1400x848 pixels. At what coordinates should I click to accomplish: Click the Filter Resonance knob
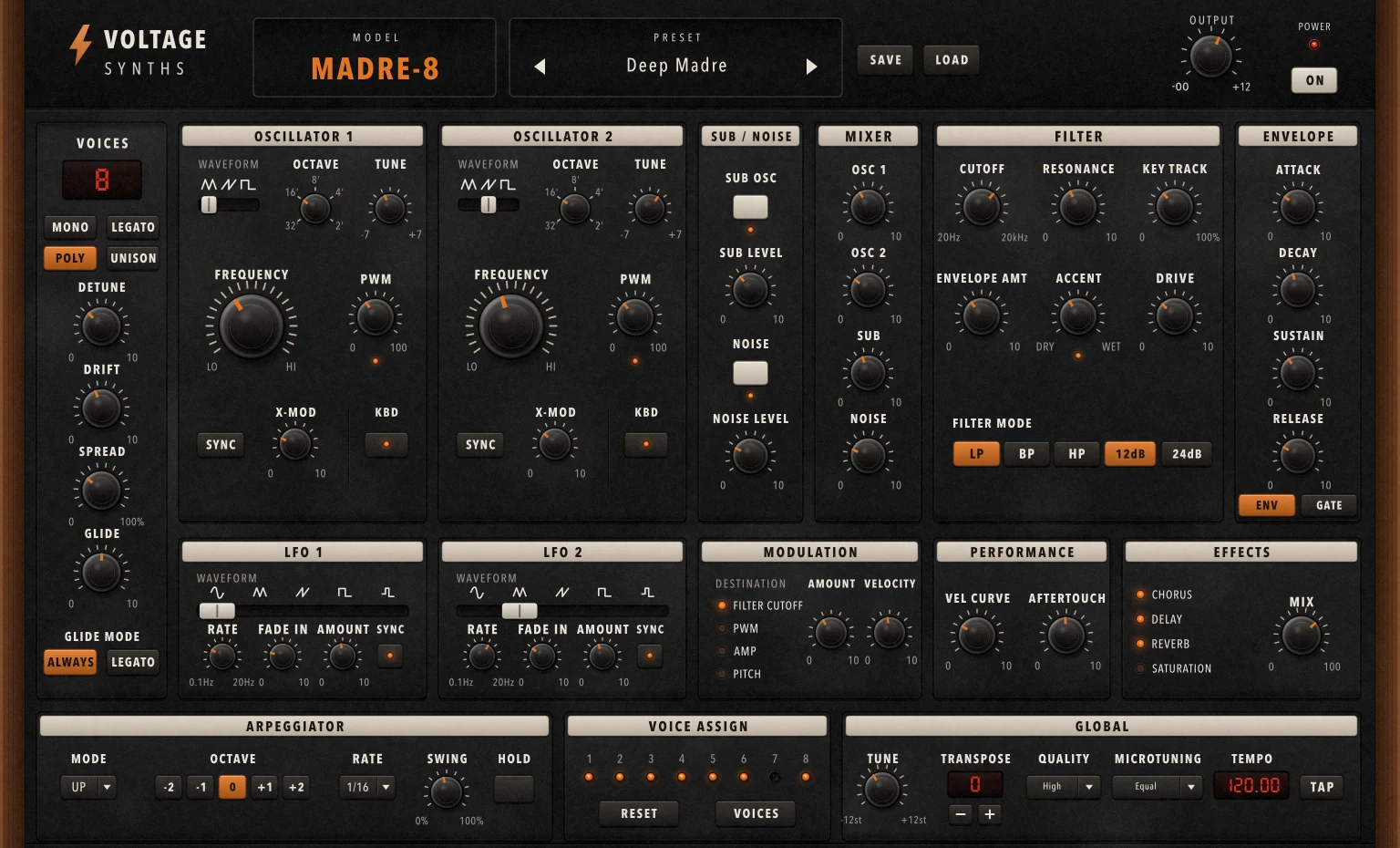[1078, 207]
